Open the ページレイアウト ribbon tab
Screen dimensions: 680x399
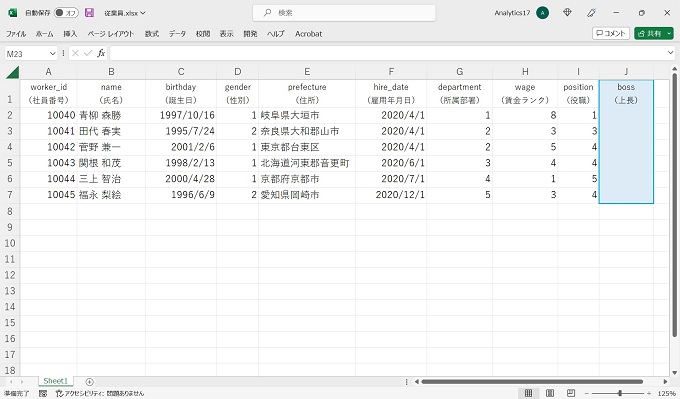tap(111, 33)
